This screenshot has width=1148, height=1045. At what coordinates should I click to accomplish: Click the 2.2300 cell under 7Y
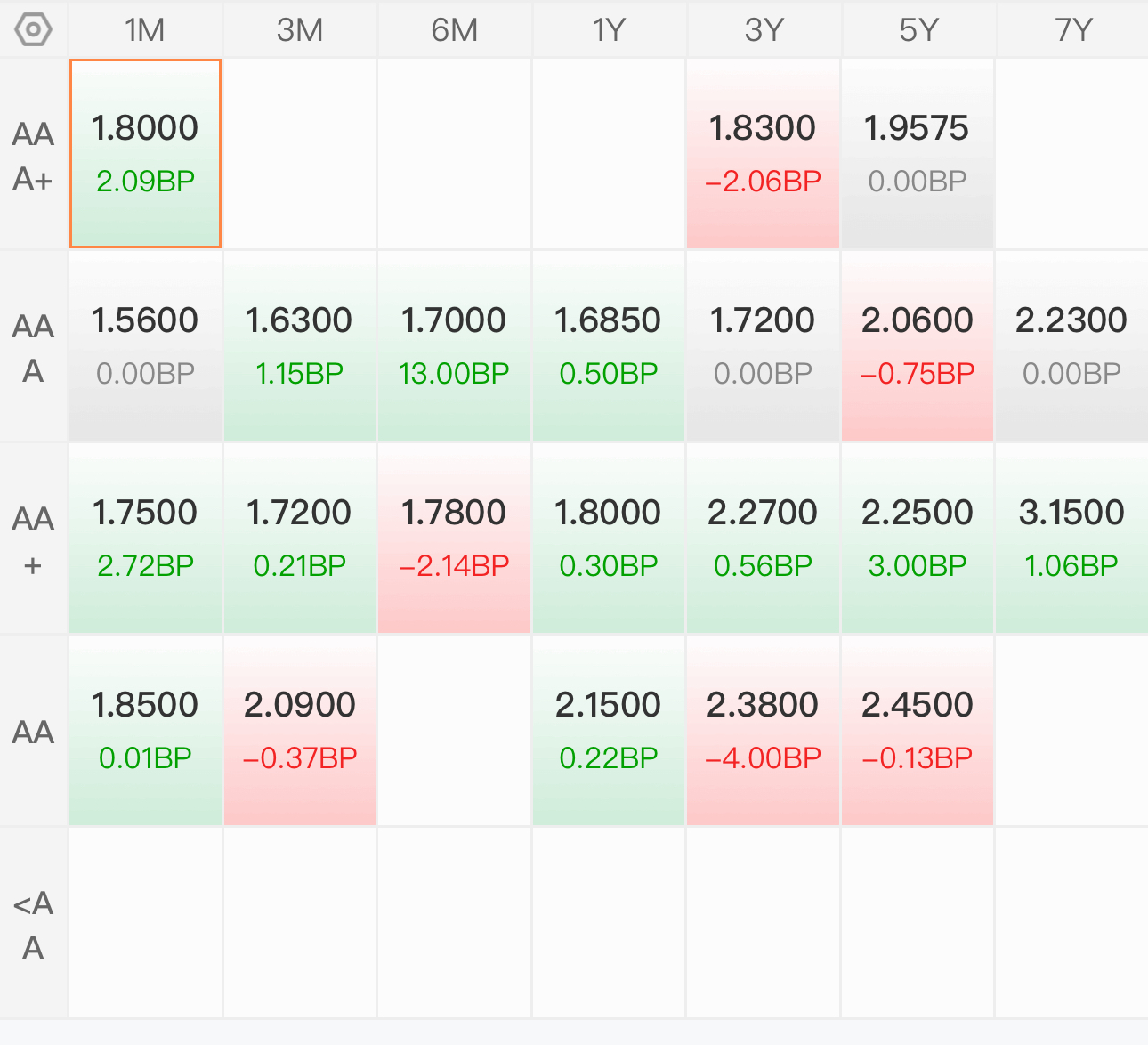[1071, 345]
